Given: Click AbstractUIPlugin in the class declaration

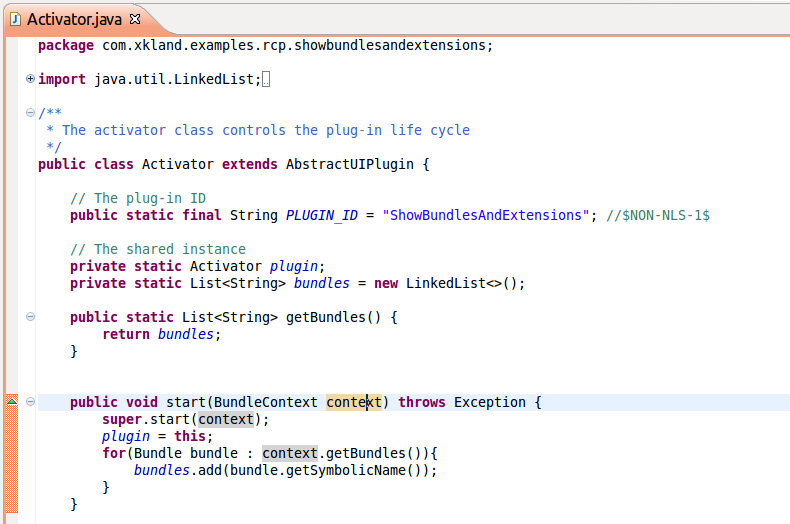Looking at the screenshot, I should coord(350,164).
